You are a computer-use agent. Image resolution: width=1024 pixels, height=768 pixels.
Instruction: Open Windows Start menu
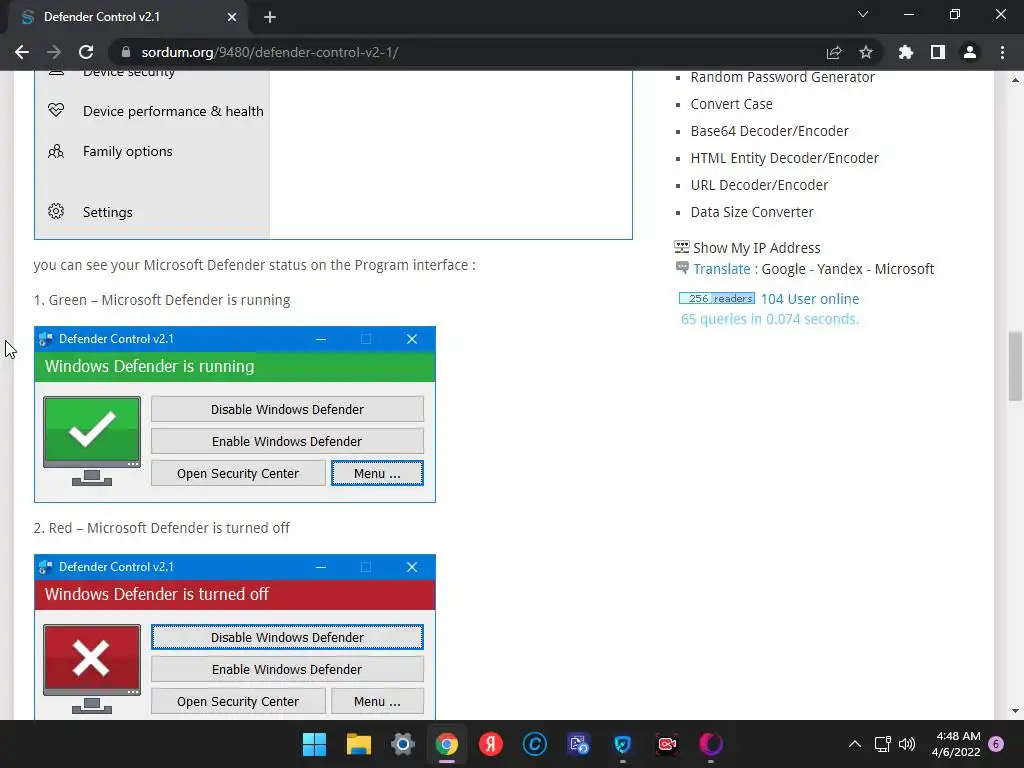pyautogui.click(x=314, y=744)
